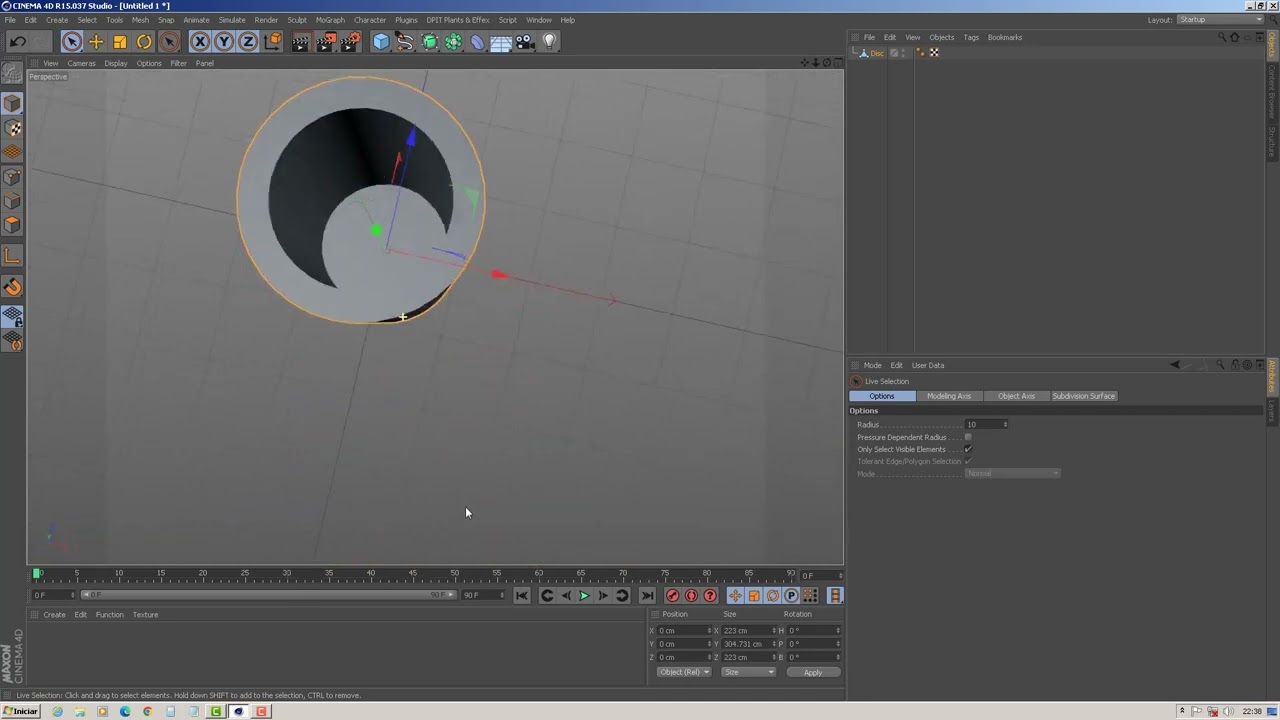Screen dimensions: 1280x720
Task: Toggle the X axis lock
Action: (x=200, y=41)
